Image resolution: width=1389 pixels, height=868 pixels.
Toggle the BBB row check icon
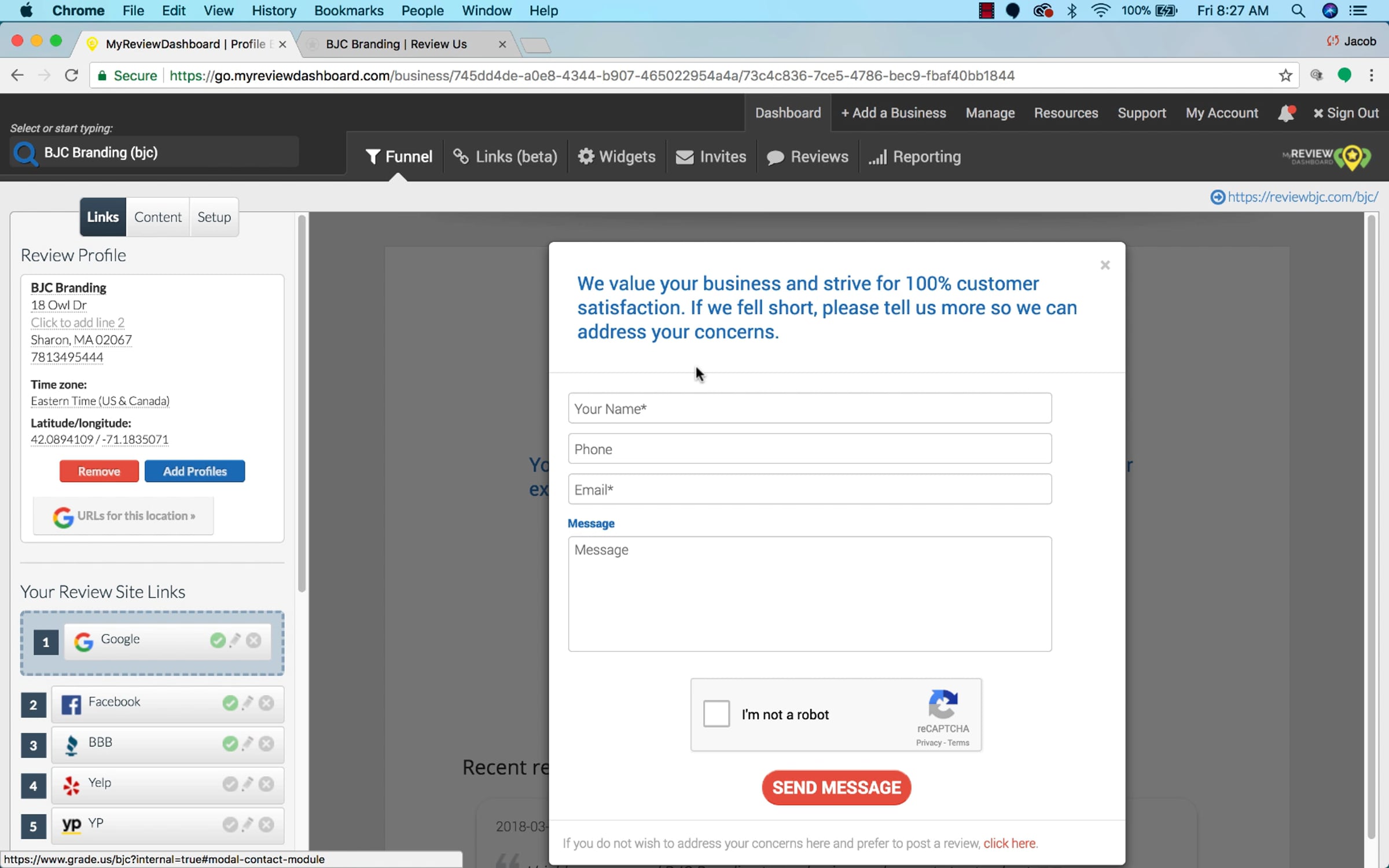point(230,744)
